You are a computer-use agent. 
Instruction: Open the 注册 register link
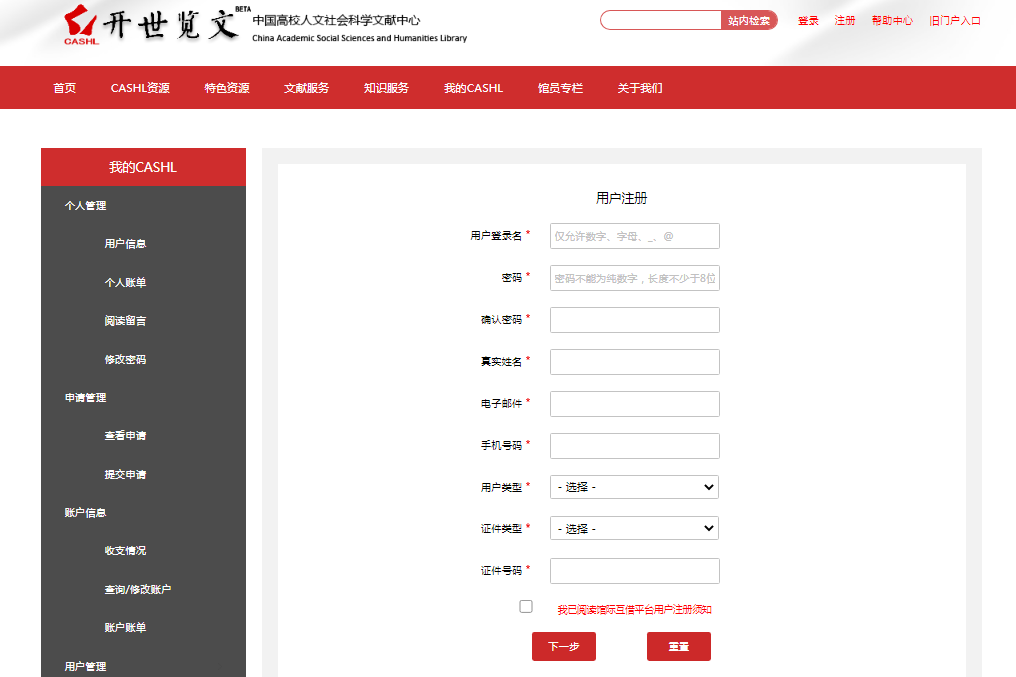click(x=845, y=21)
